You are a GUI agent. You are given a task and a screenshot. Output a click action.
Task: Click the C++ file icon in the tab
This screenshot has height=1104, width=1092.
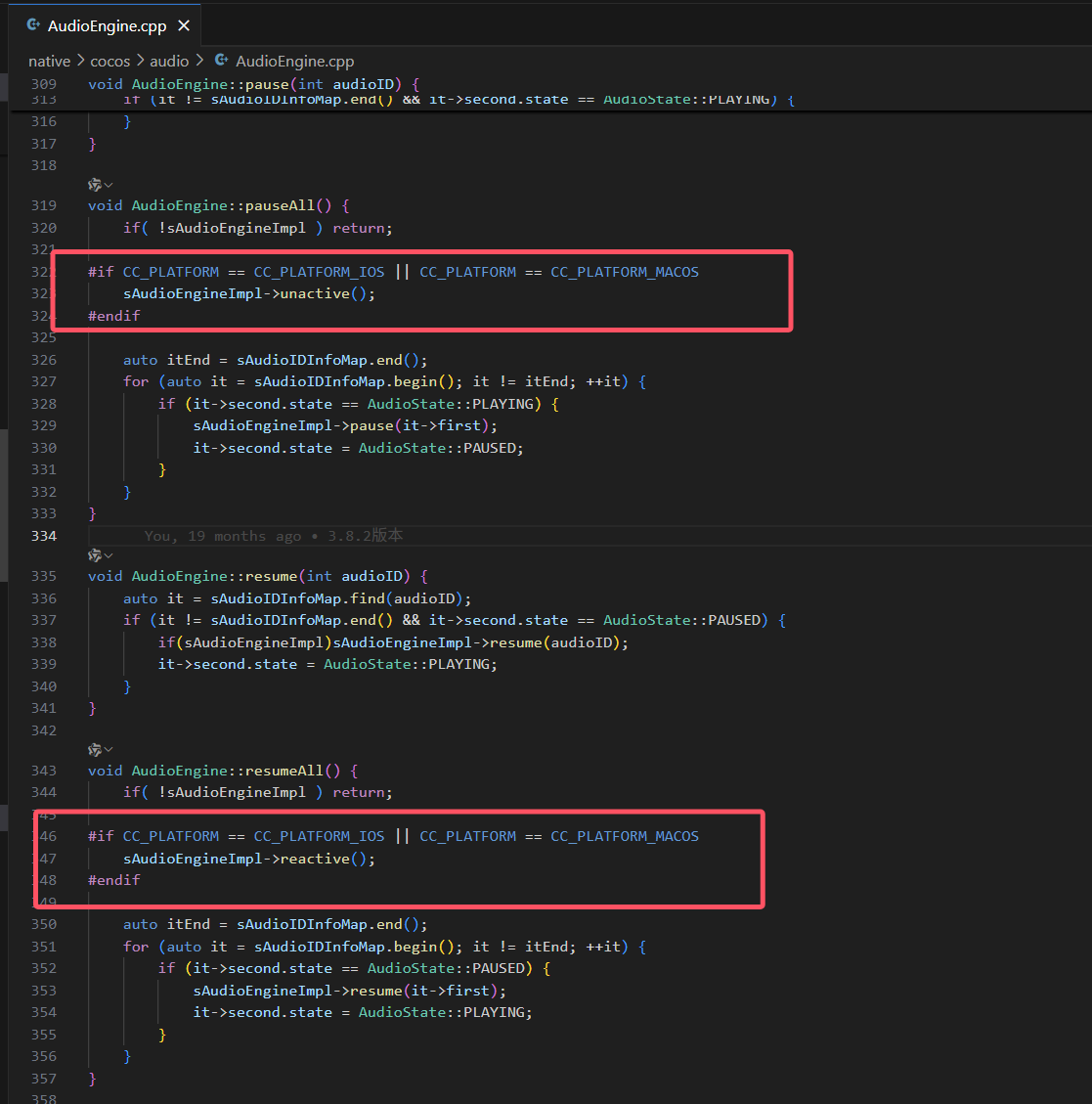coord(33,25)
